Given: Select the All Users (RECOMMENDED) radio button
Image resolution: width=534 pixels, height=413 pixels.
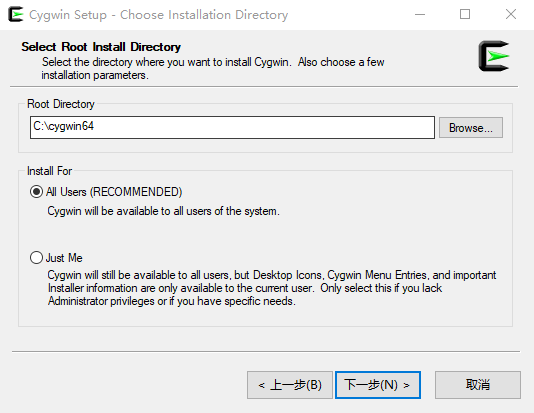Looking at the screenshot, I should tap(36, 192).
